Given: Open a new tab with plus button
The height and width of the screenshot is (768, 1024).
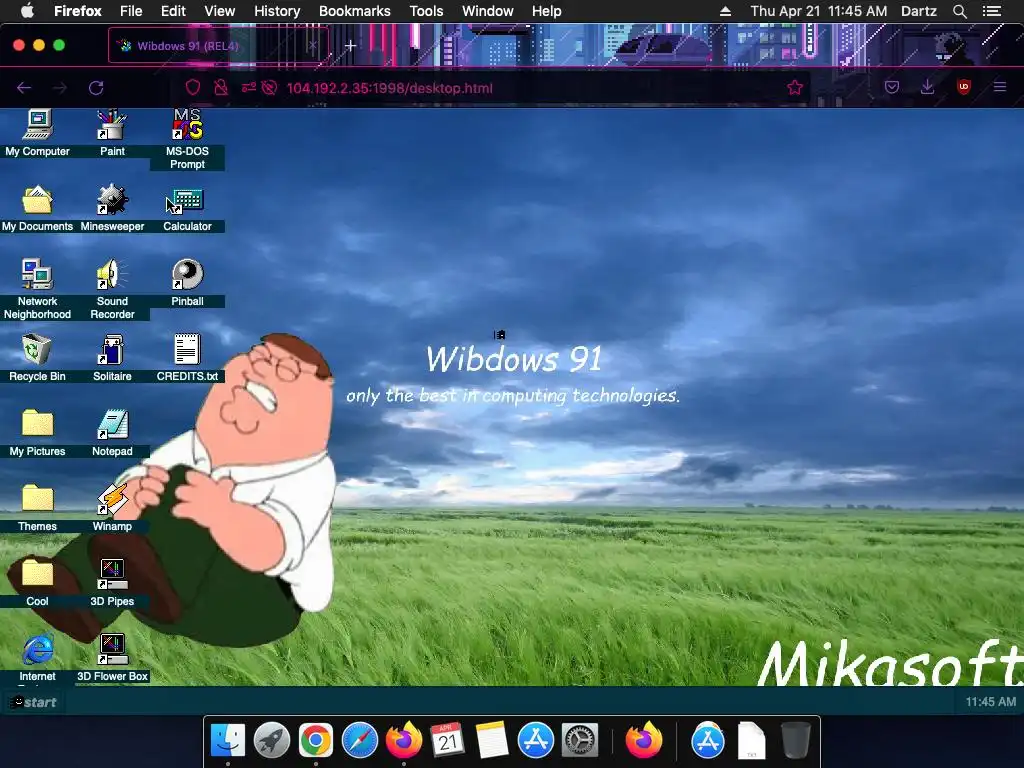Looking at the screenshot, I should [x=351, y=46].
